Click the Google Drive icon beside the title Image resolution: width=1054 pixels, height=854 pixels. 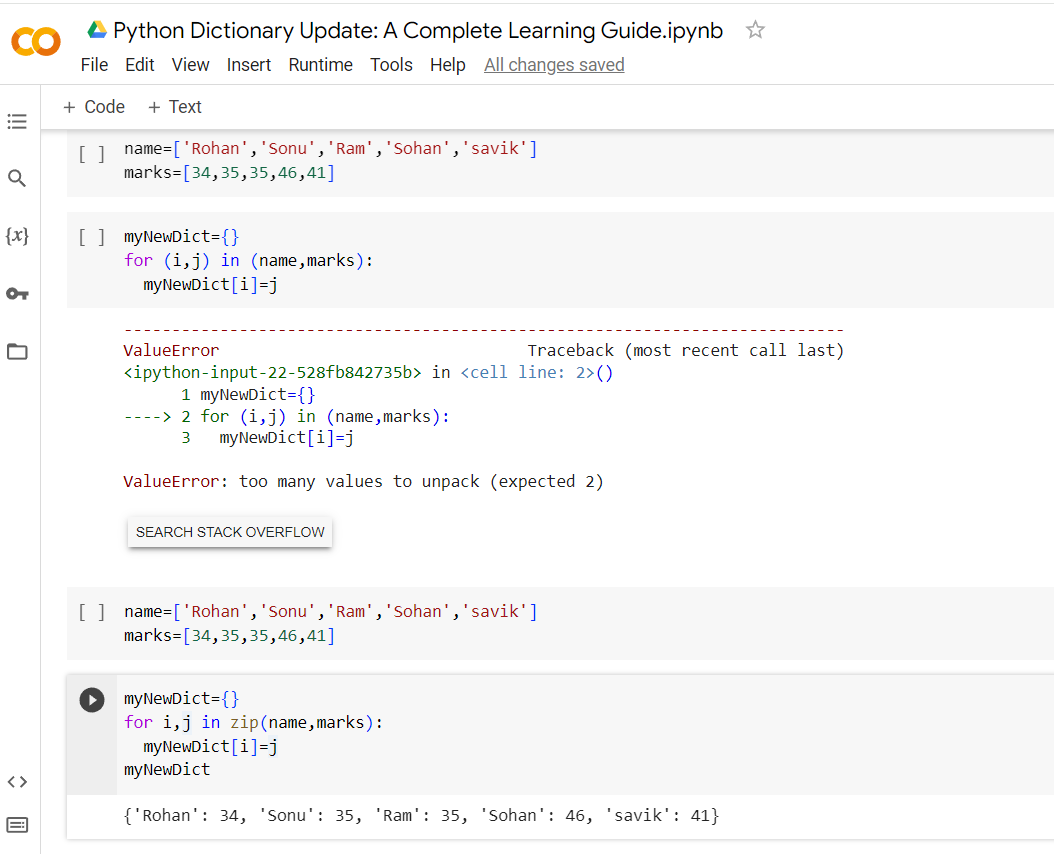(97, 29)
